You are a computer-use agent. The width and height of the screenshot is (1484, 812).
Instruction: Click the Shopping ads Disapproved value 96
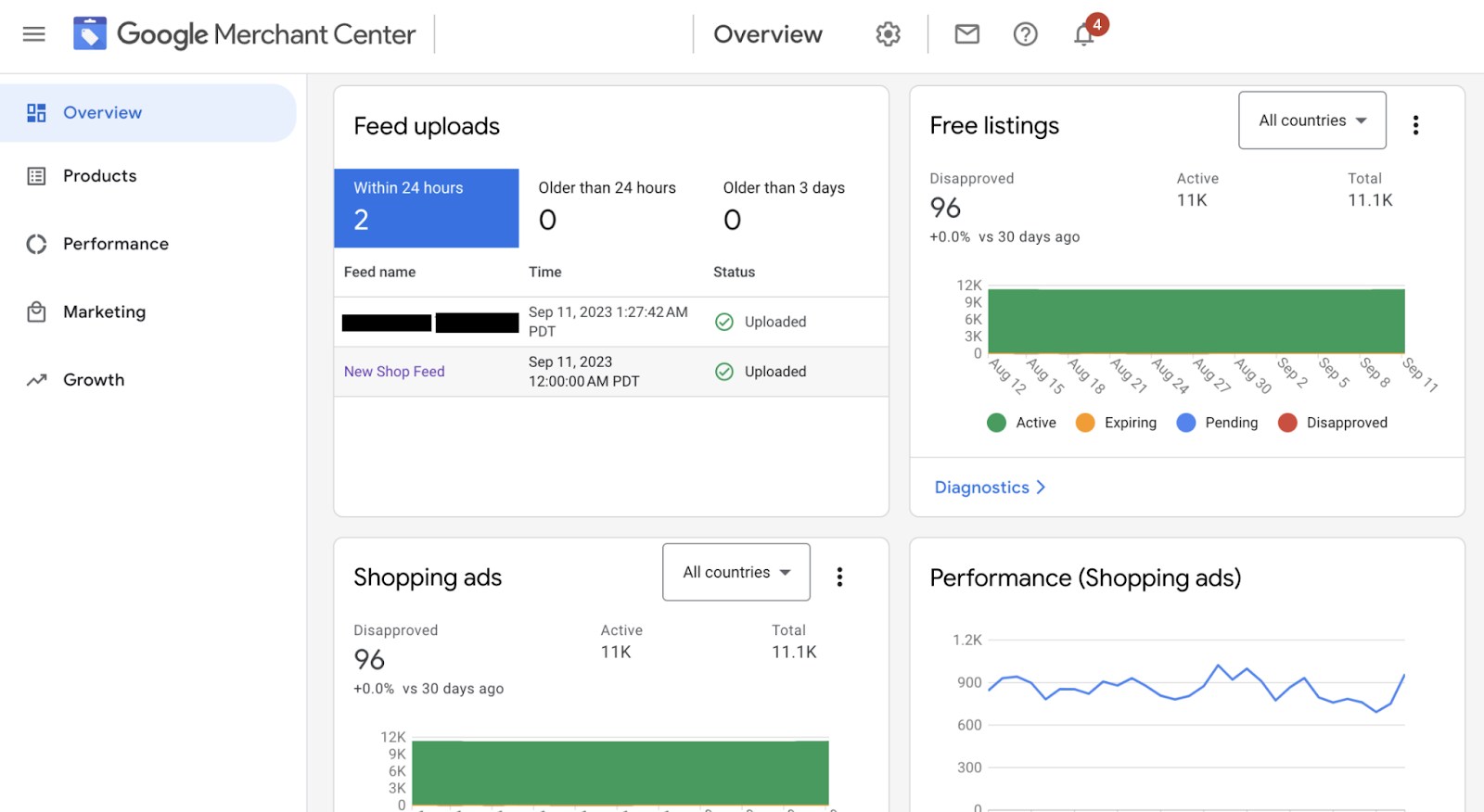point(369,659)
